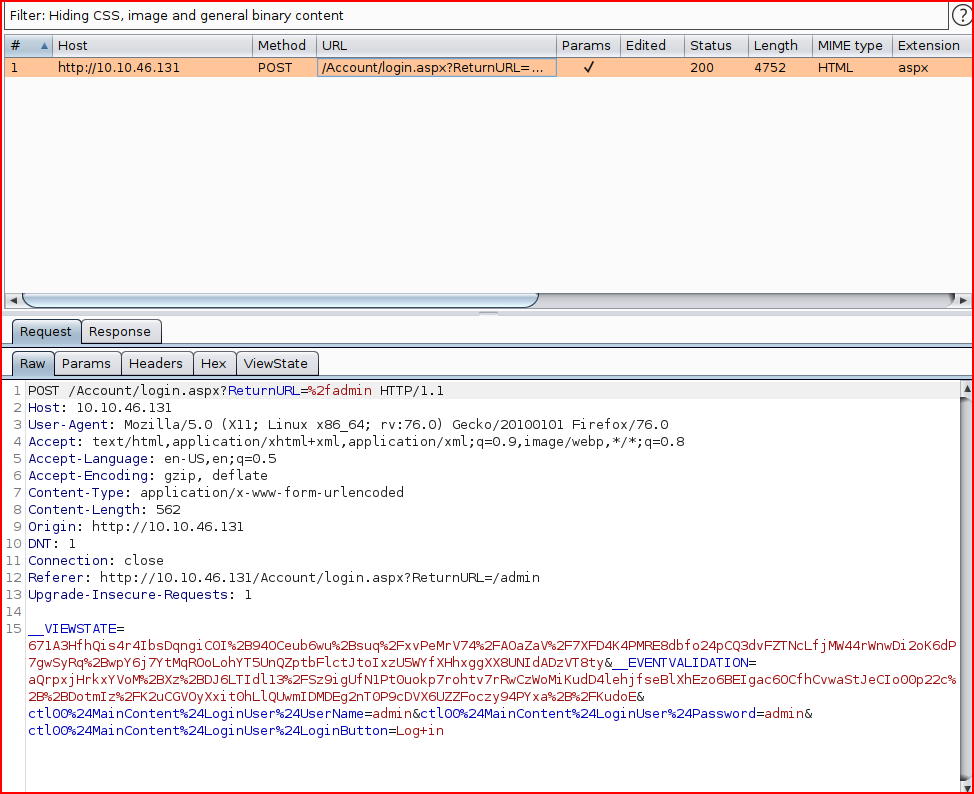
Task: Click the history filter bar
Action: (x=477, y=16)
